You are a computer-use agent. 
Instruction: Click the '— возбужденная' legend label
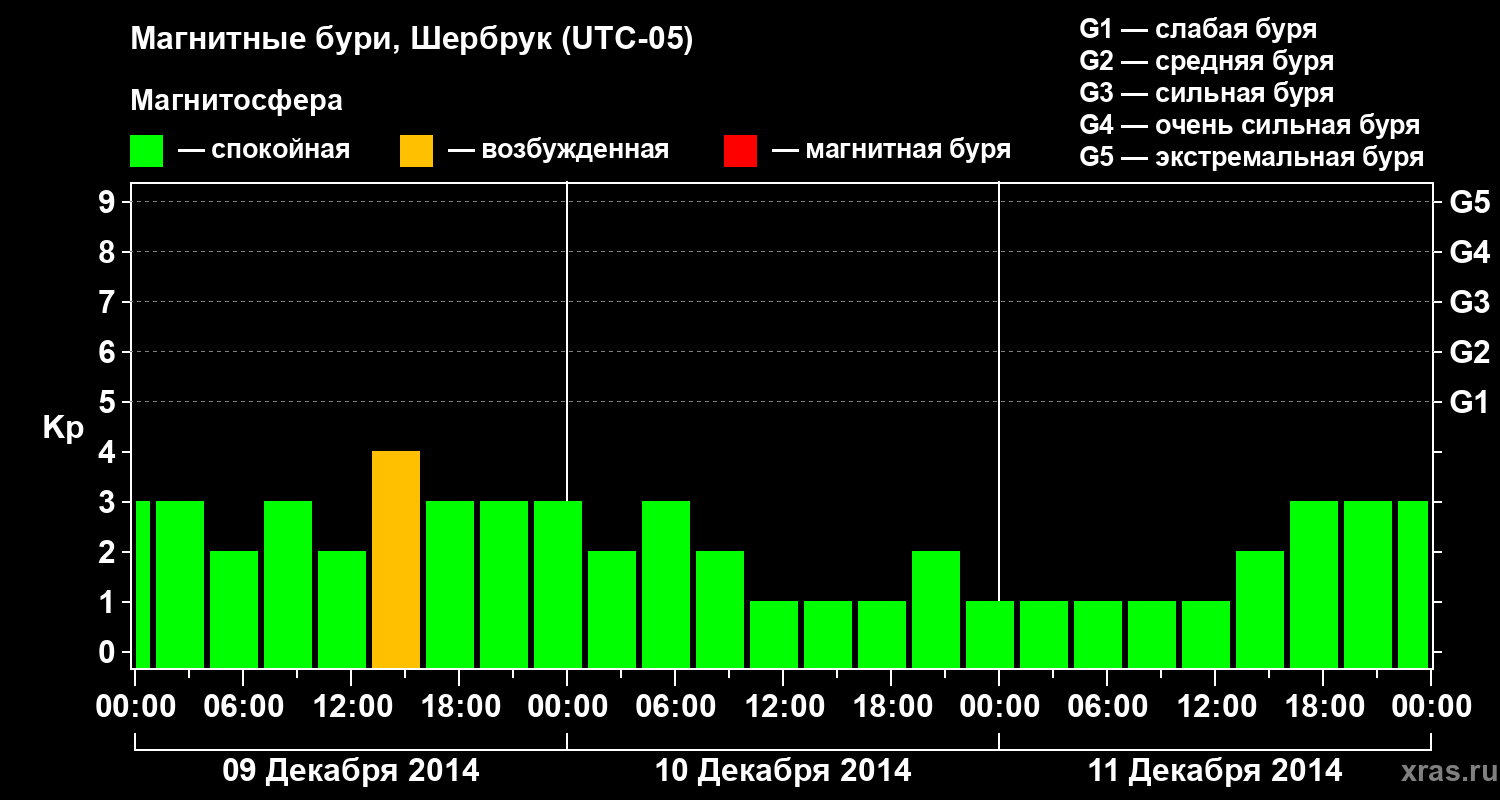pyautogui.click(x=558, y=151)
